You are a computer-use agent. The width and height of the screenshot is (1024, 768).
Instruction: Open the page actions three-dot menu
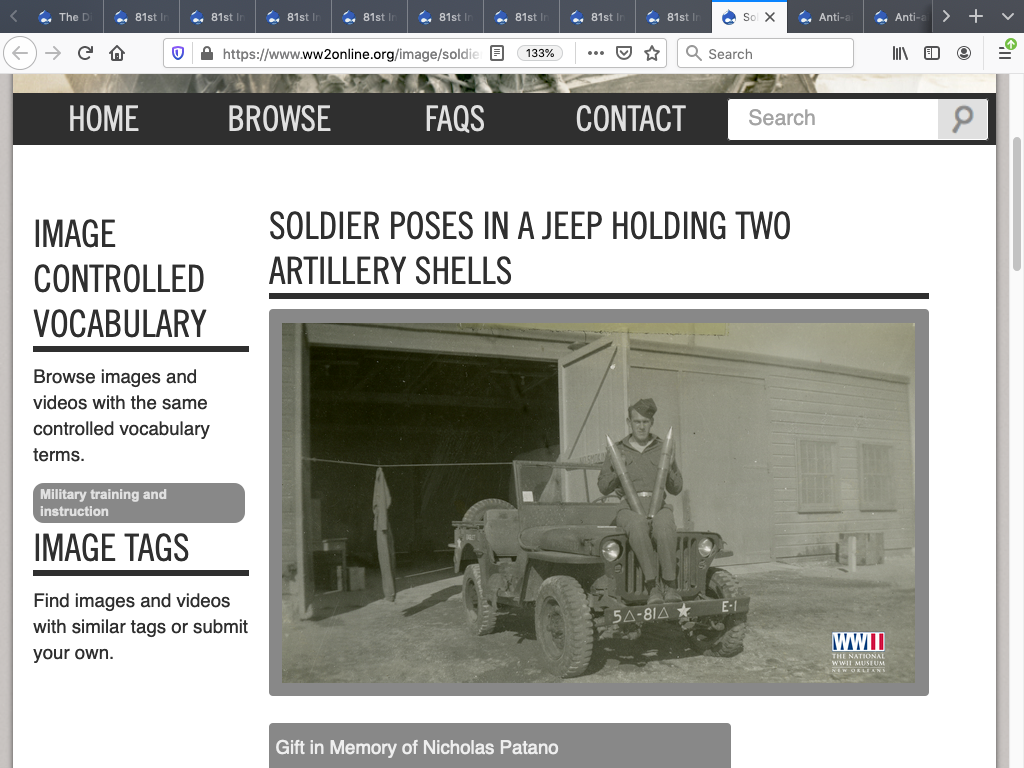[x=596, y=54]
